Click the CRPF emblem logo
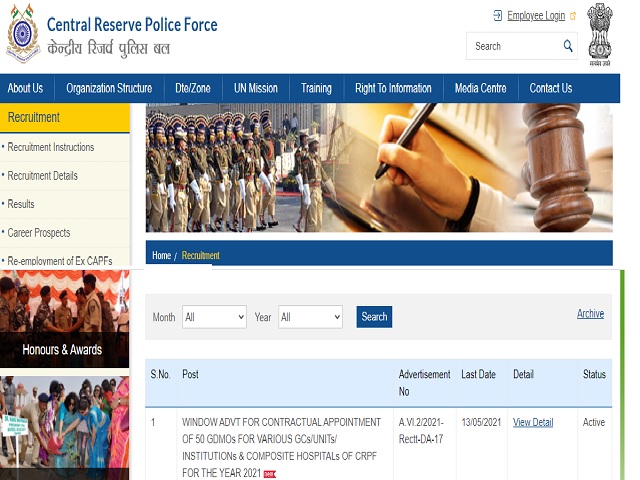This screenshot has width=640, height=480. tap(23, 33)
